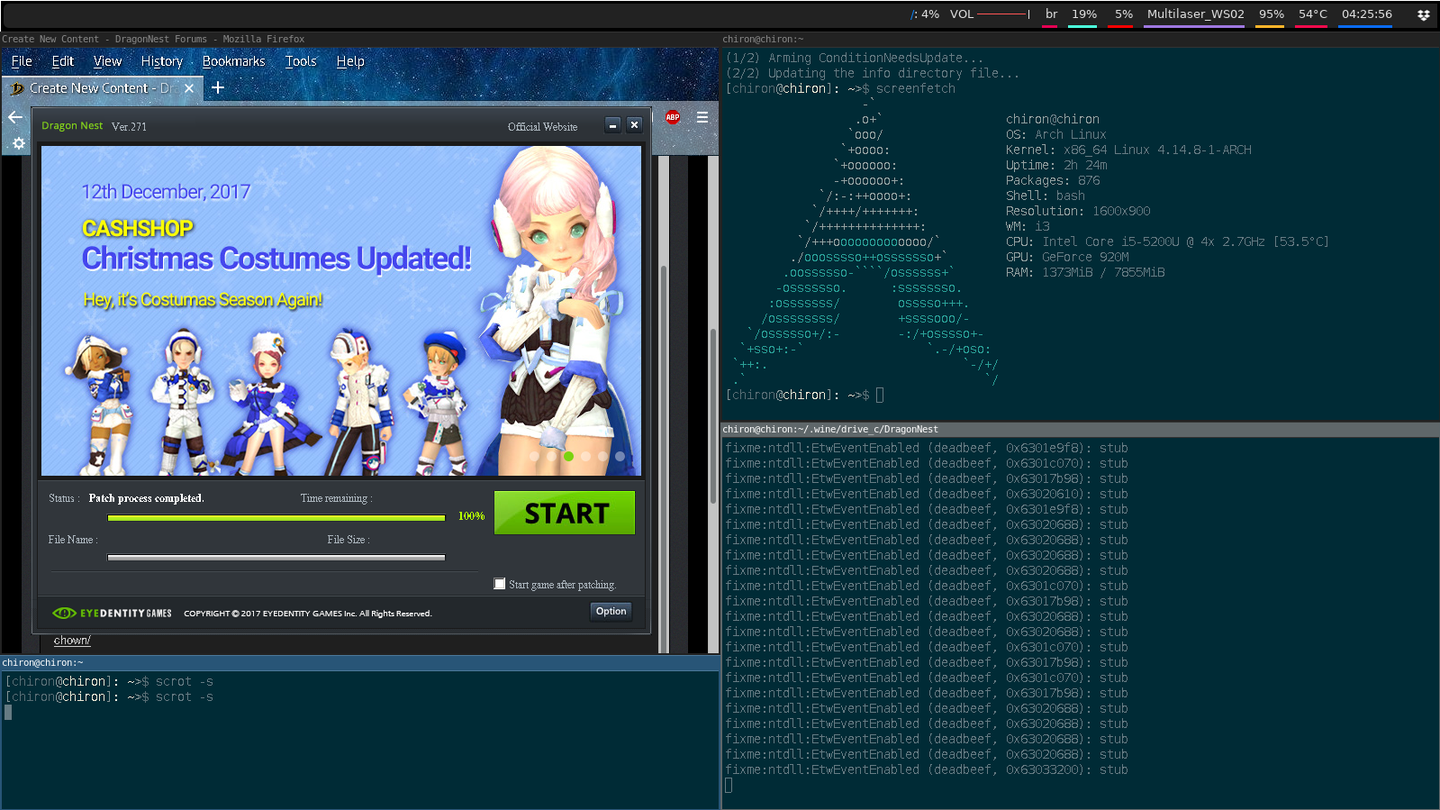Viewport: 1440px width, 810px height.
Task: Open the Firefox View menu
Action: click(x=108, y=61)
